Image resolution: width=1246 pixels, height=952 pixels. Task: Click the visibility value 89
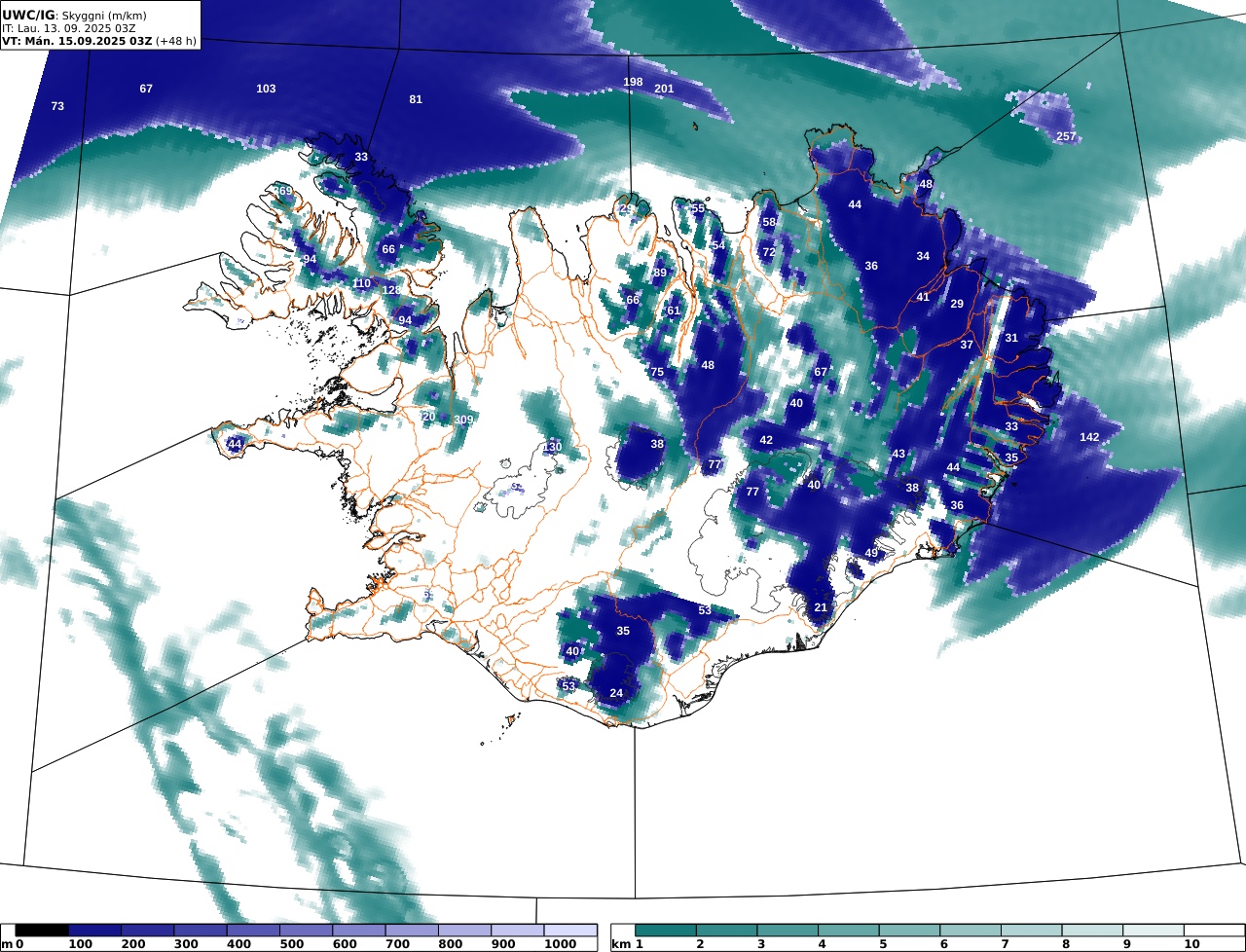point(660,273)
